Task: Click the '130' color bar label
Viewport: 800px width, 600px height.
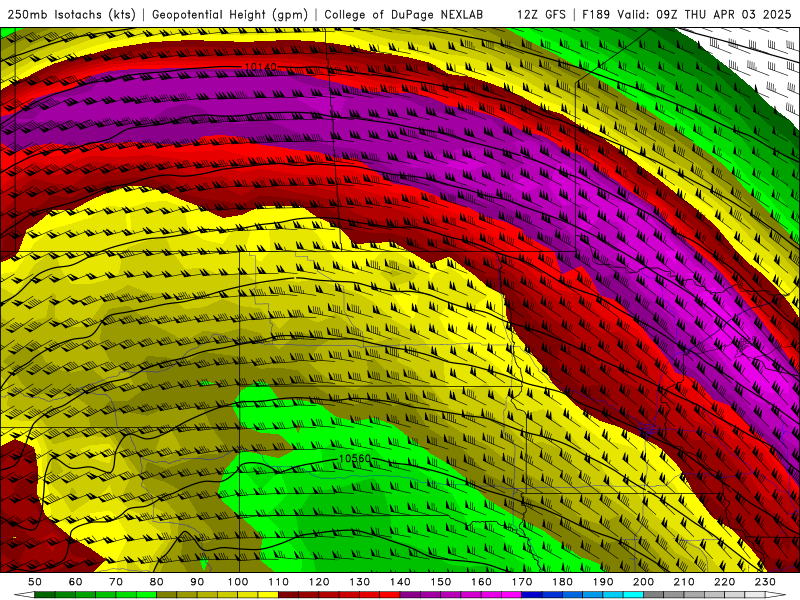Action: click(359, 582)
